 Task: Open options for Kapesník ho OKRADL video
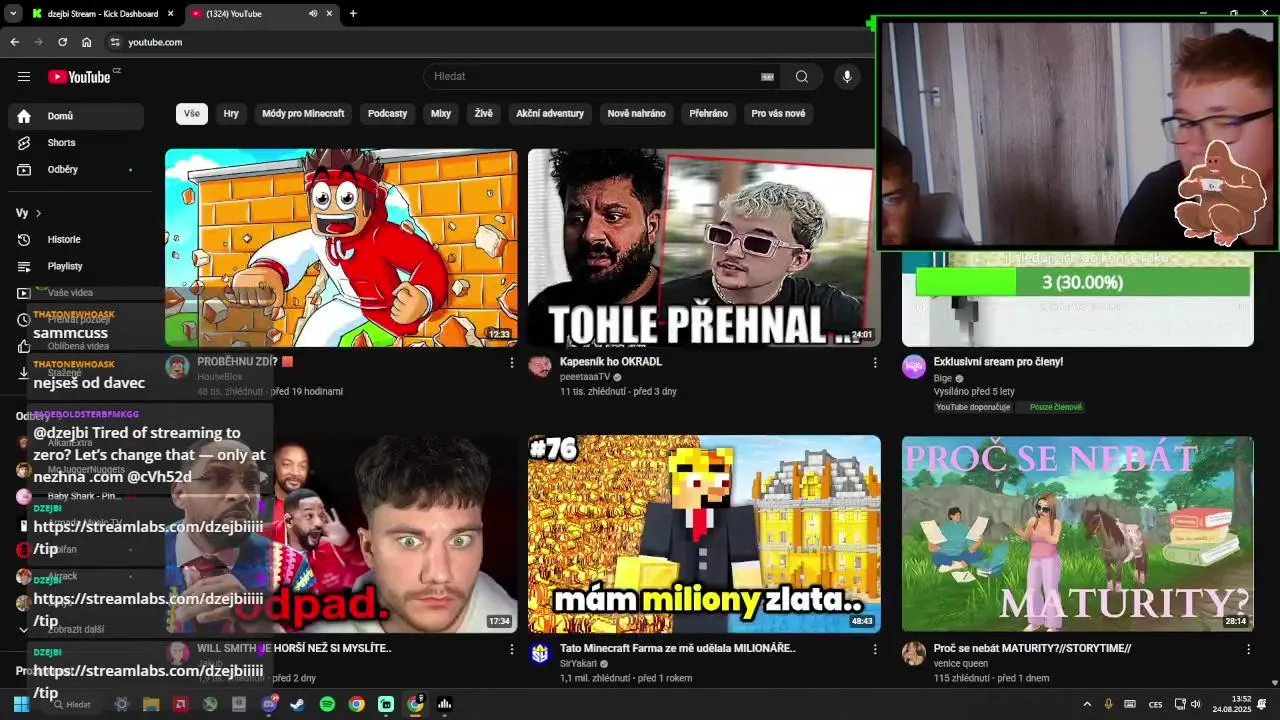[875, 363]
